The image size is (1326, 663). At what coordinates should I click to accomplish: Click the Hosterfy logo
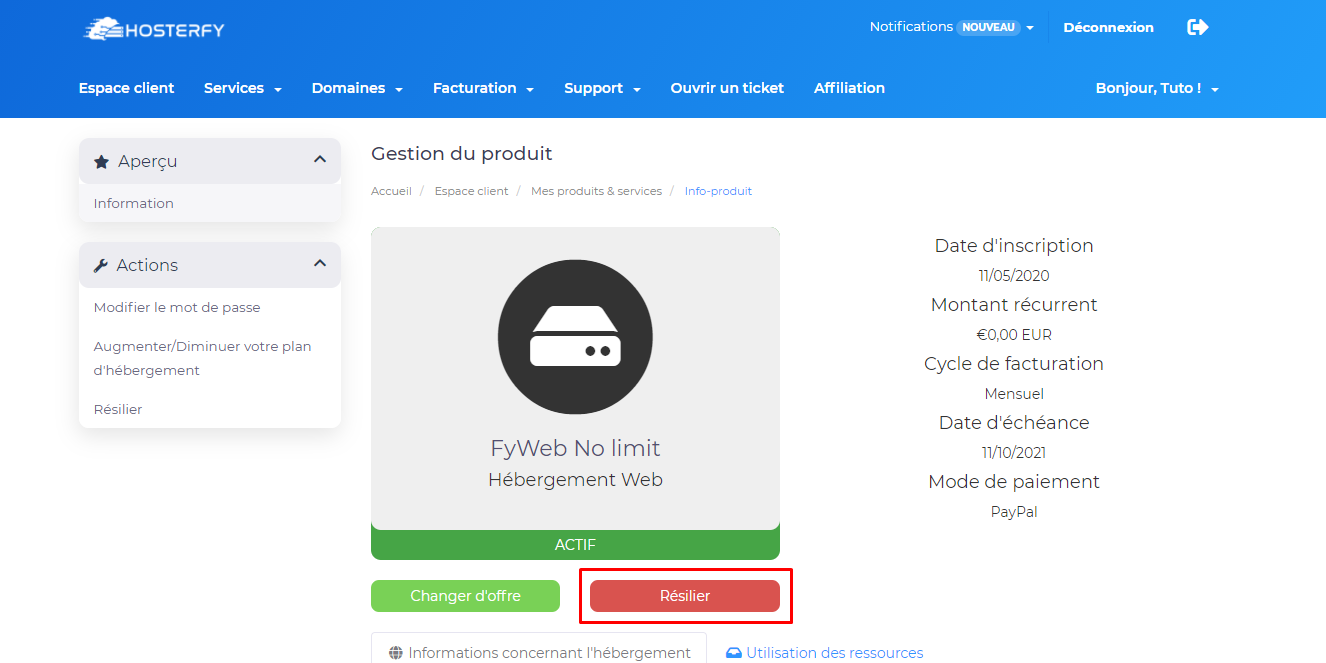[154, 29]
